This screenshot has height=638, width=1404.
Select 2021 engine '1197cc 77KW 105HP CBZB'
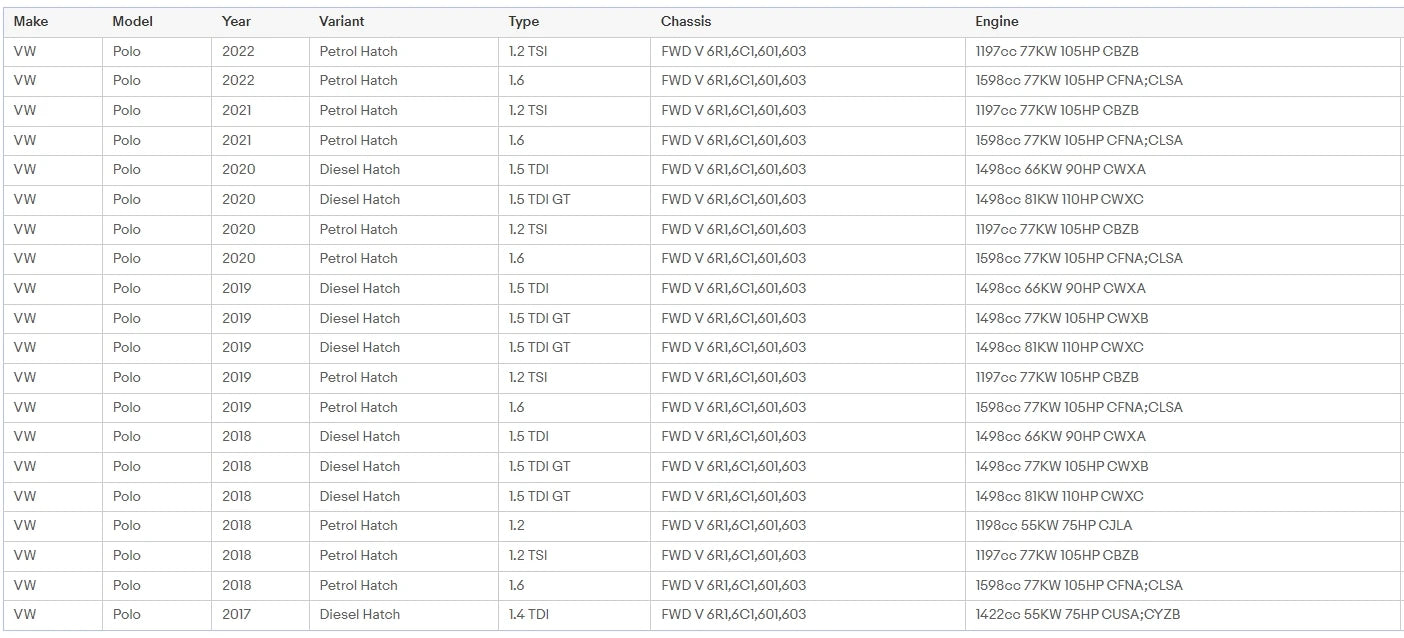pos(1057,110)
